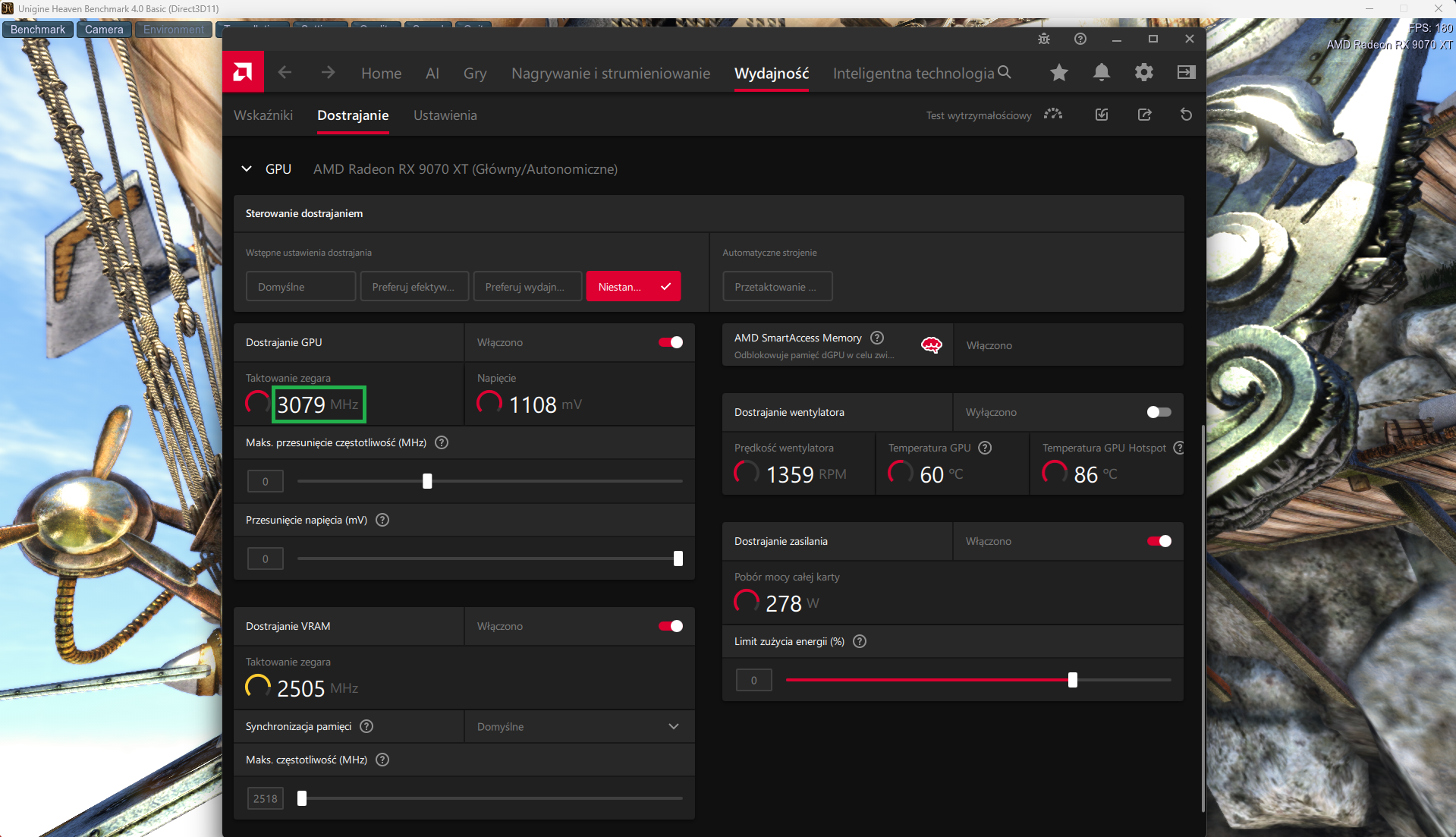Switch to the Wskaźniki tab
Image resolution: width=1456 pixels, height=837 pixels.
tap(263, 115)
